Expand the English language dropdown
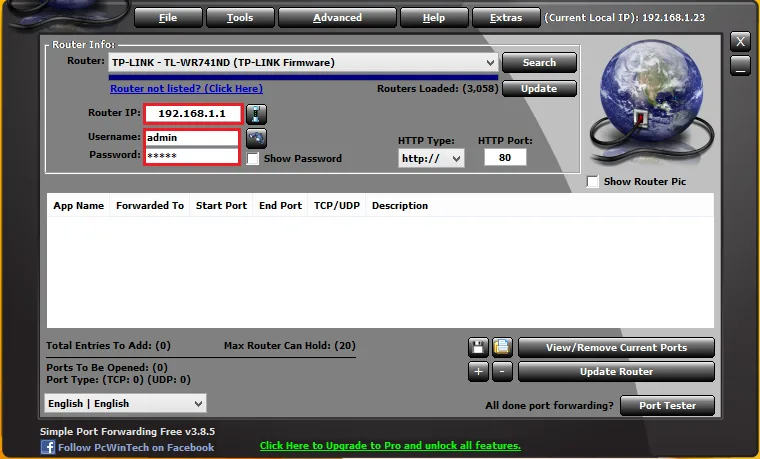Viewport: 760px width, 459px height. (x=125, y=403)
